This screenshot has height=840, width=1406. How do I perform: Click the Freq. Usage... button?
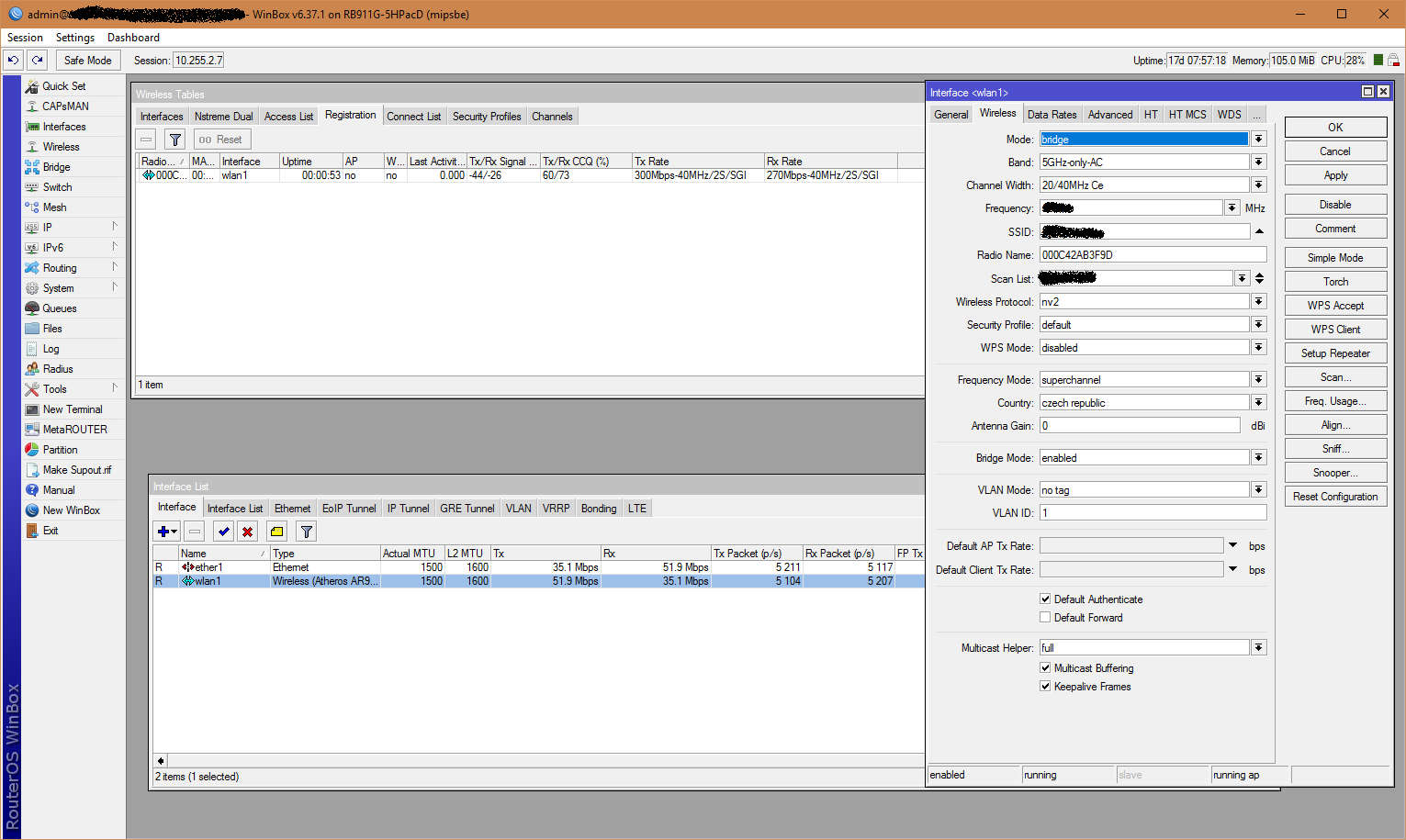tap(1335, 401)
